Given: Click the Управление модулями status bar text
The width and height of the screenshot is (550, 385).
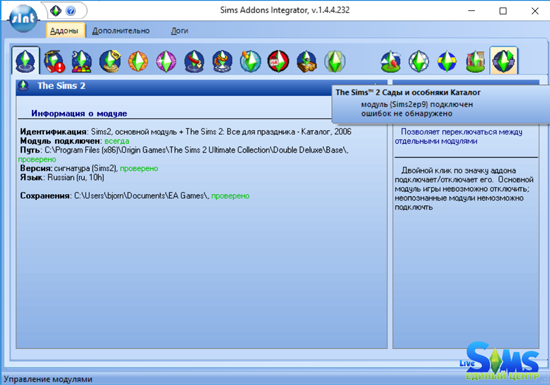Looking at the screenshot, I should click(x=48, y=379).
